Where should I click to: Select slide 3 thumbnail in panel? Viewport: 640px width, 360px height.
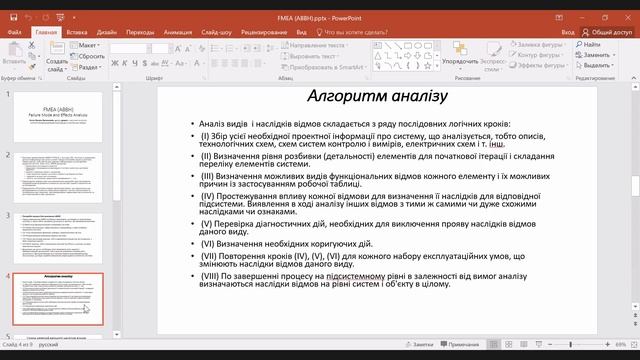(x=58, y=238)
